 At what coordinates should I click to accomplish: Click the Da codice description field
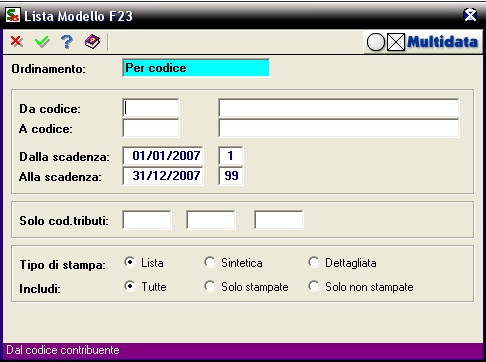339,108
